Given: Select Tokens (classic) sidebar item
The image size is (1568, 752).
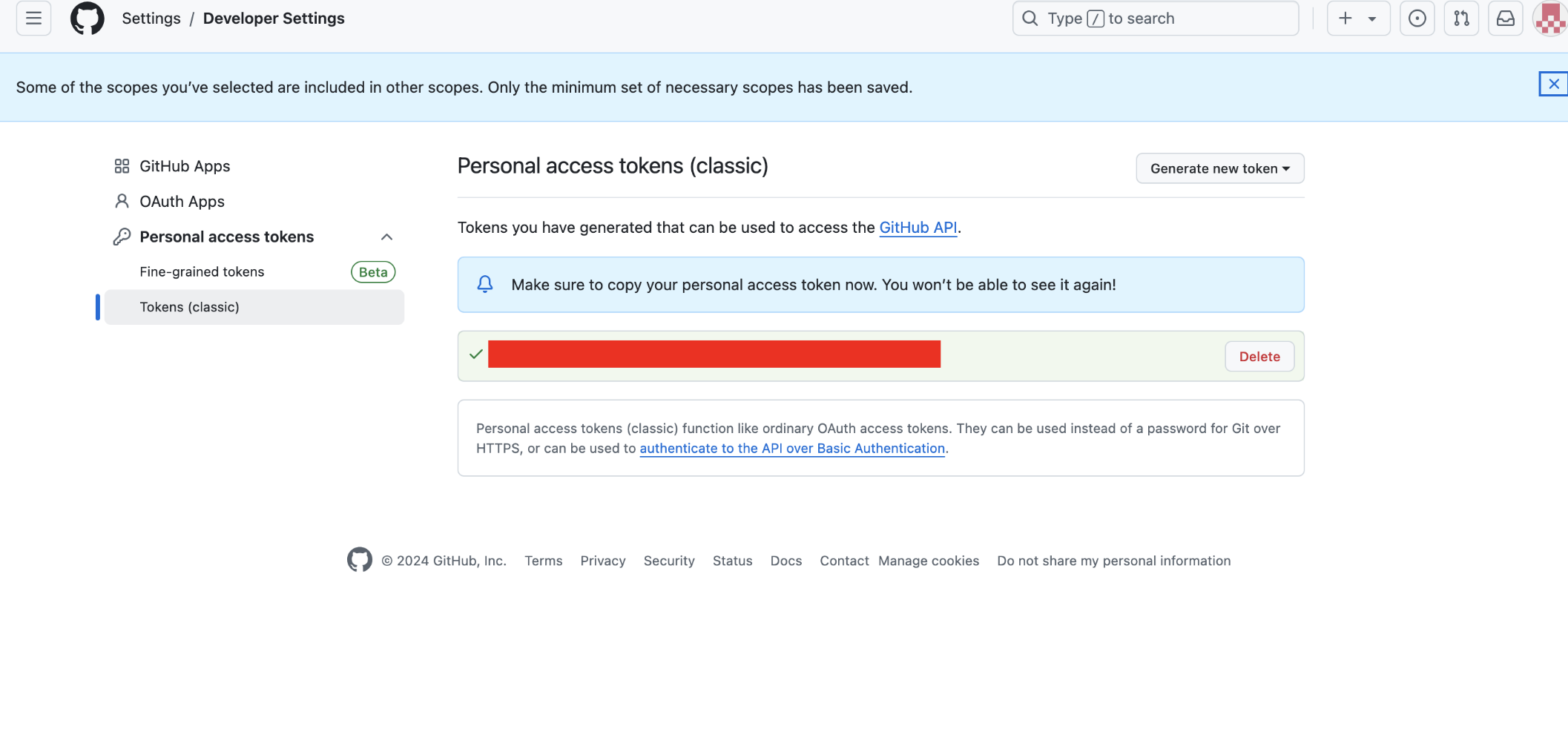Looking at the screenshot, I should tap(254, 307).
